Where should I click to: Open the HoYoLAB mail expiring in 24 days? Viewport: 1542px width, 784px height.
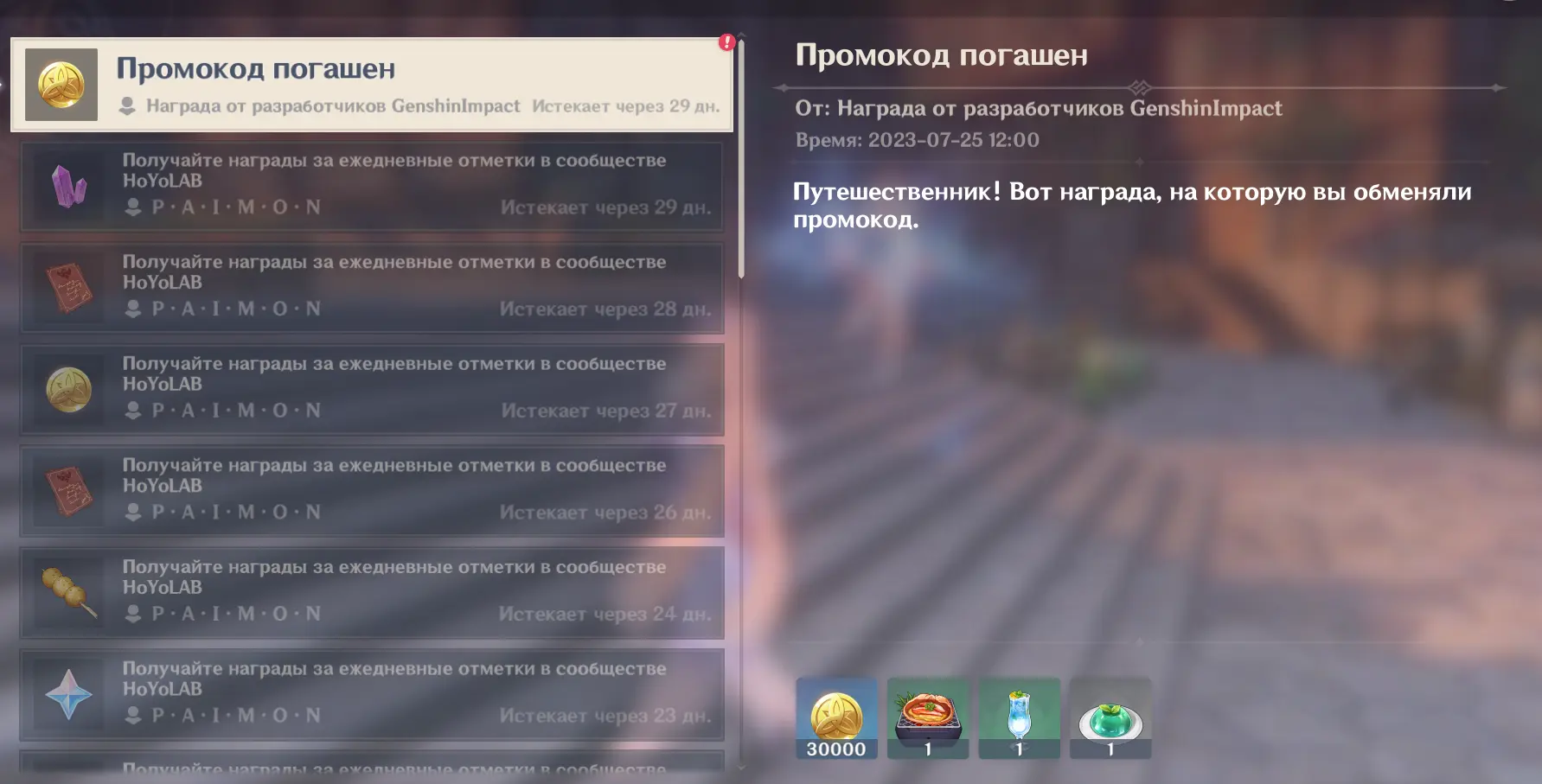point(372,592)
